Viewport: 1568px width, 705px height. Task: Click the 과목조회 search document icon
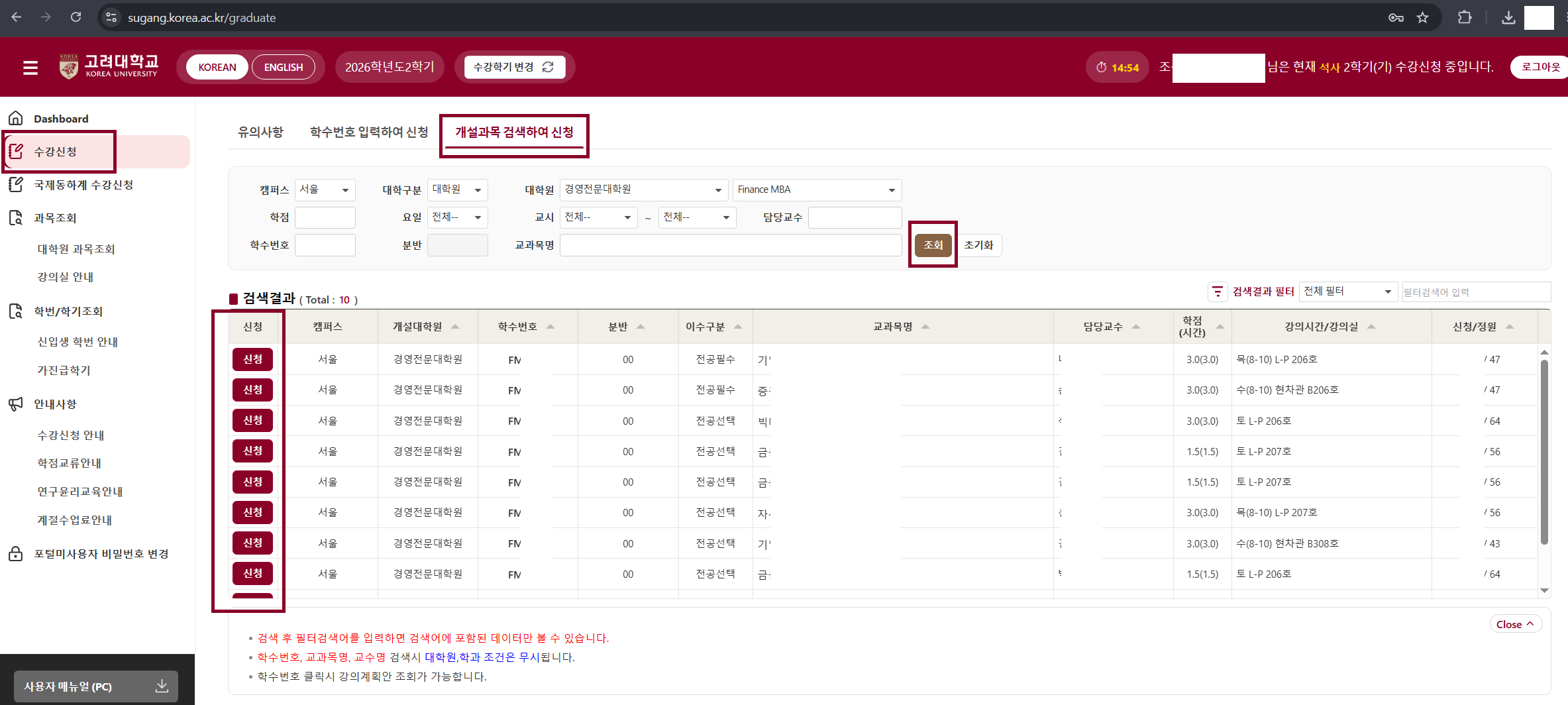[x=16, y=218]
